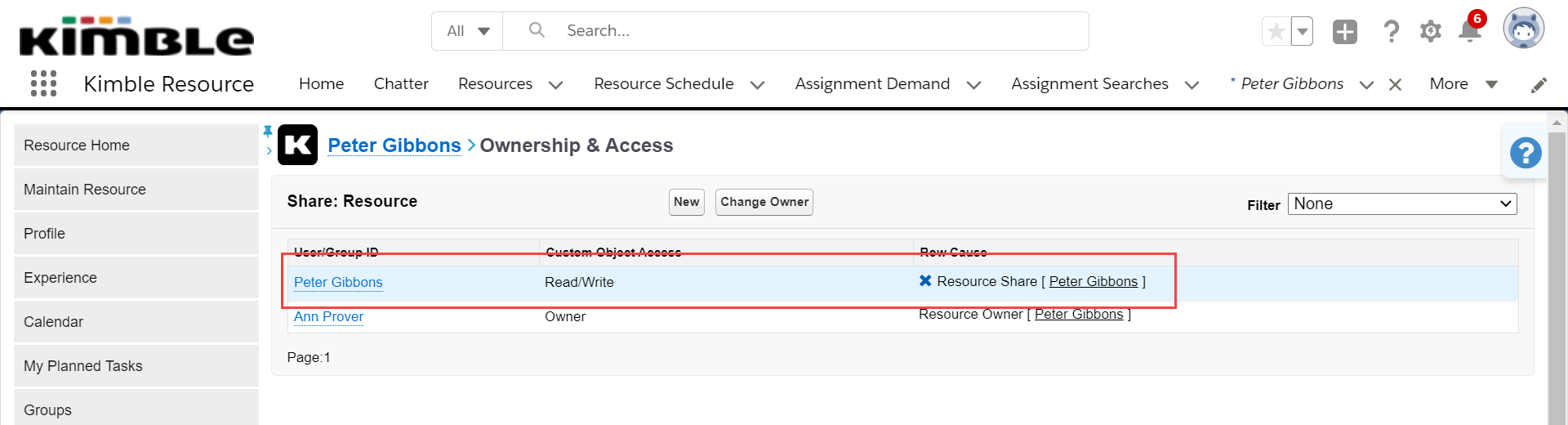Open the notifications bell
1568x425 pixels.
click(1470, 30)
